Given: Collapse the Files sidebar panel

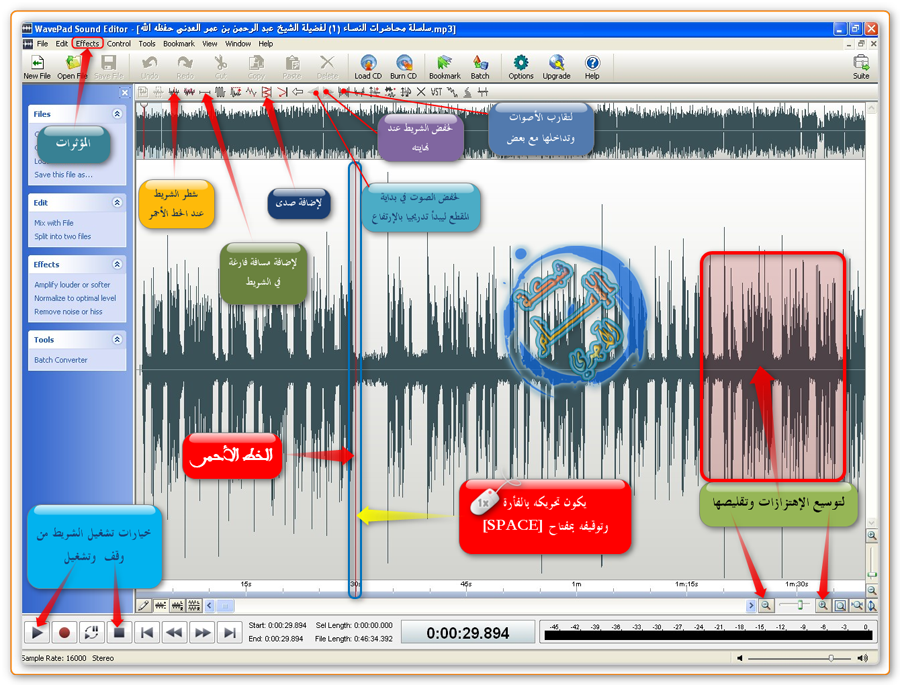Looking at the screenshot, I should pyautogui.click(x=117, y=114).
